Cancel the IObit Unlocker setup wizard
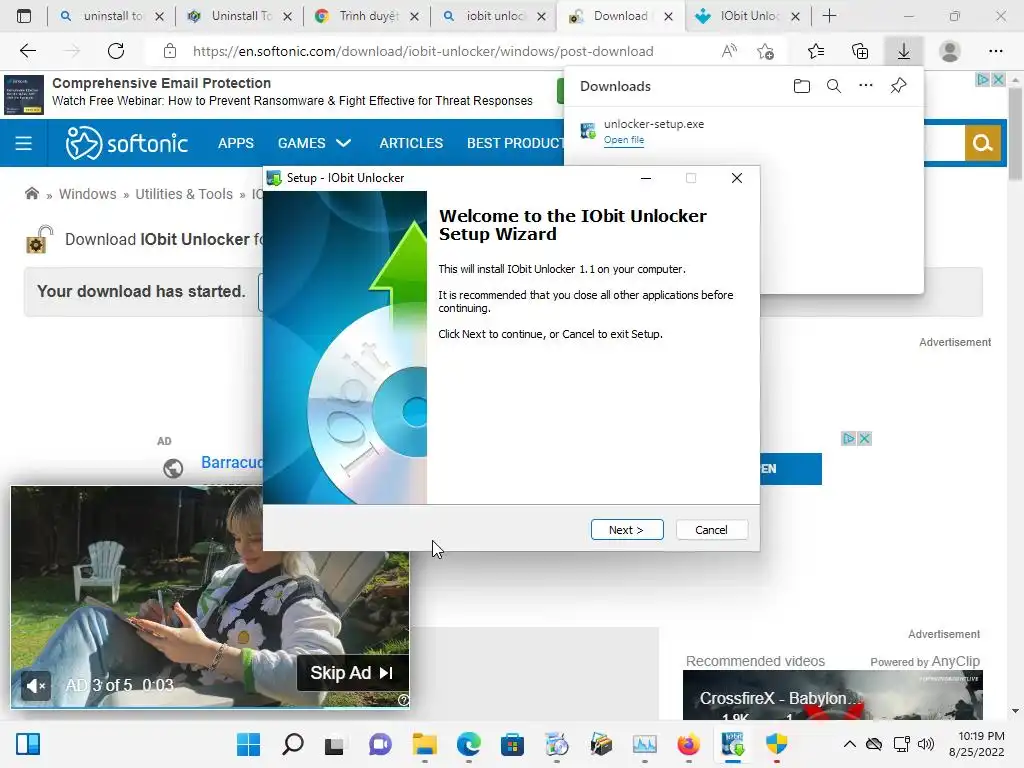This screenshot has height=768, width=1024. click(711, 530)
